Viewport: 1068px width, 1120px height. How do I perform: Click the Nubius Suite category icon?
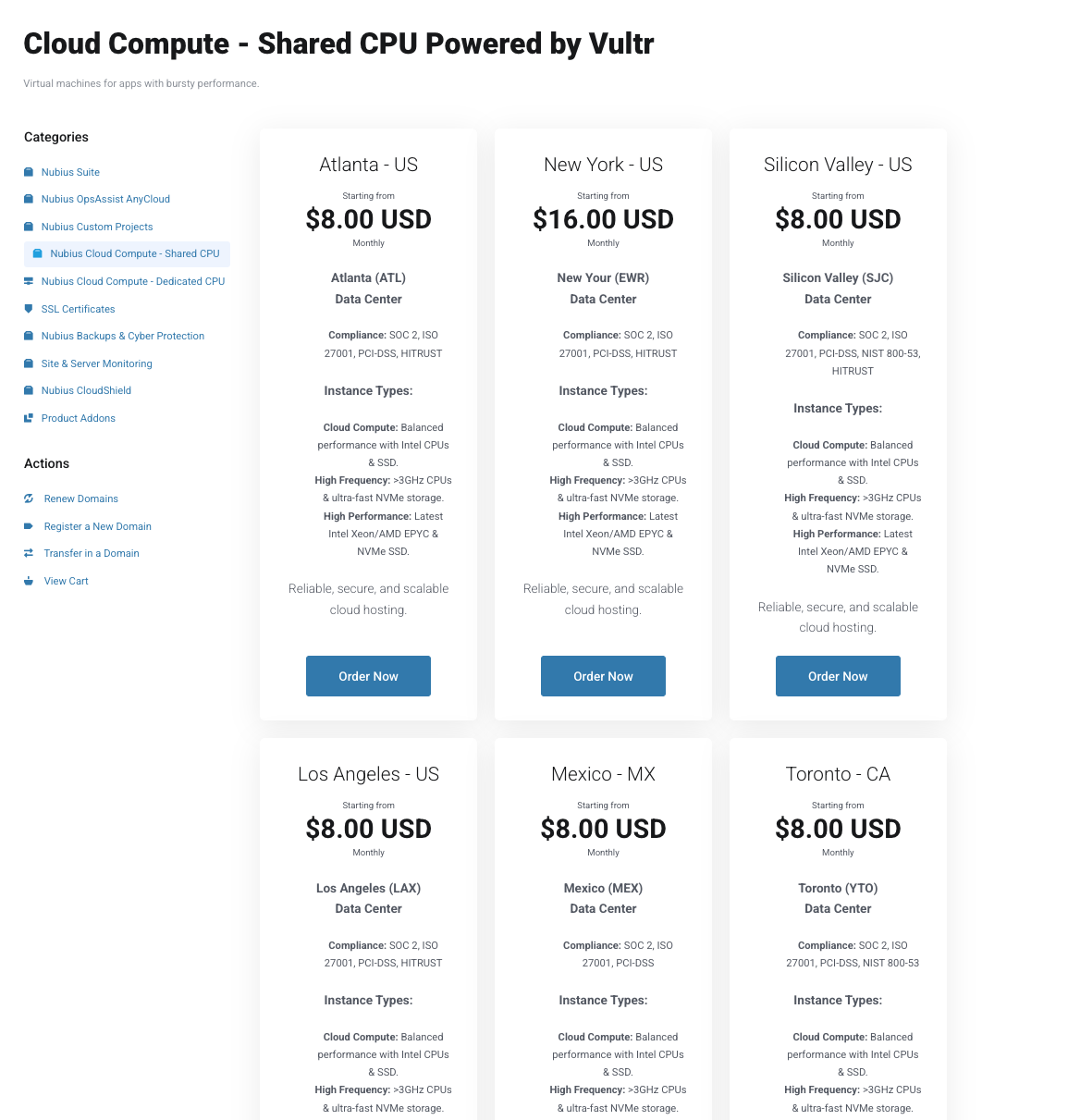coord(29,172)
